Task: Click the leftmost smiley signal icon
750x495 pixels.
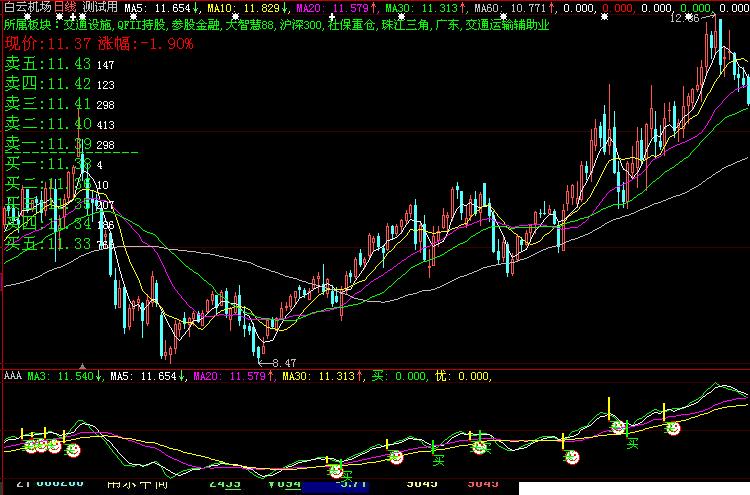Action: [x=31, y=445]
